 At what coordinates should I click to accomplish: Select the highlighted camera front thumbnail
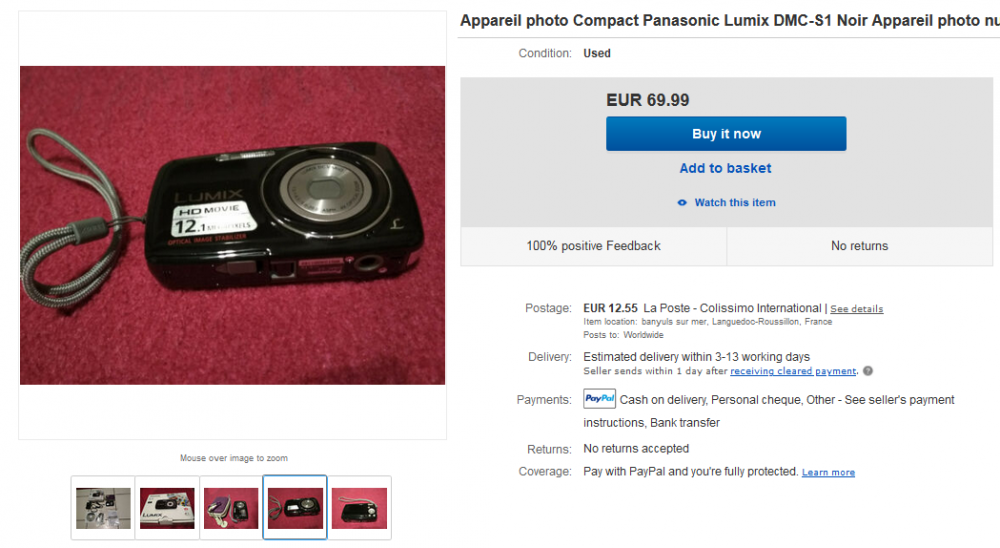coord(295,508)
